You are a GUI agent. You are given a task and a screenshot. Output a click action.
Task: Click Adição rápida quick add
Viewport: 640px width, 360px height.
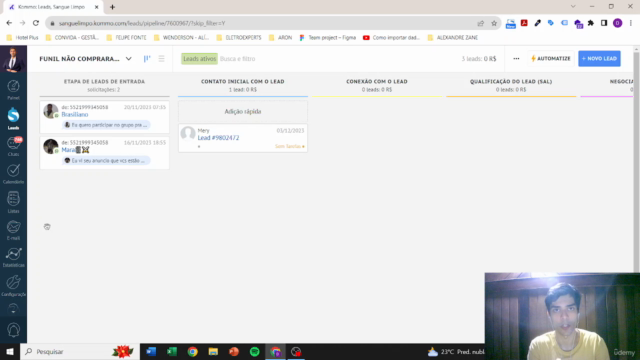[x=243, y=111]
